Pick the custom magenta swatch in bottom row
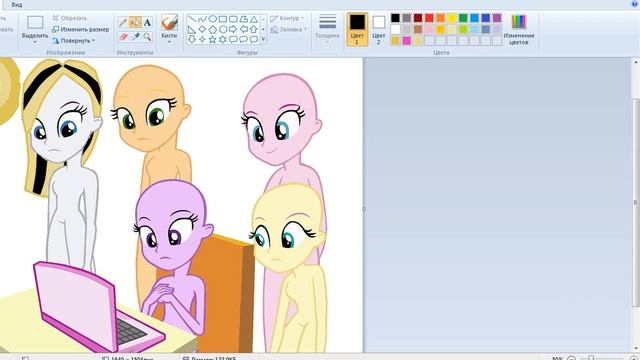The image size is (640, 360). (407, 40)
